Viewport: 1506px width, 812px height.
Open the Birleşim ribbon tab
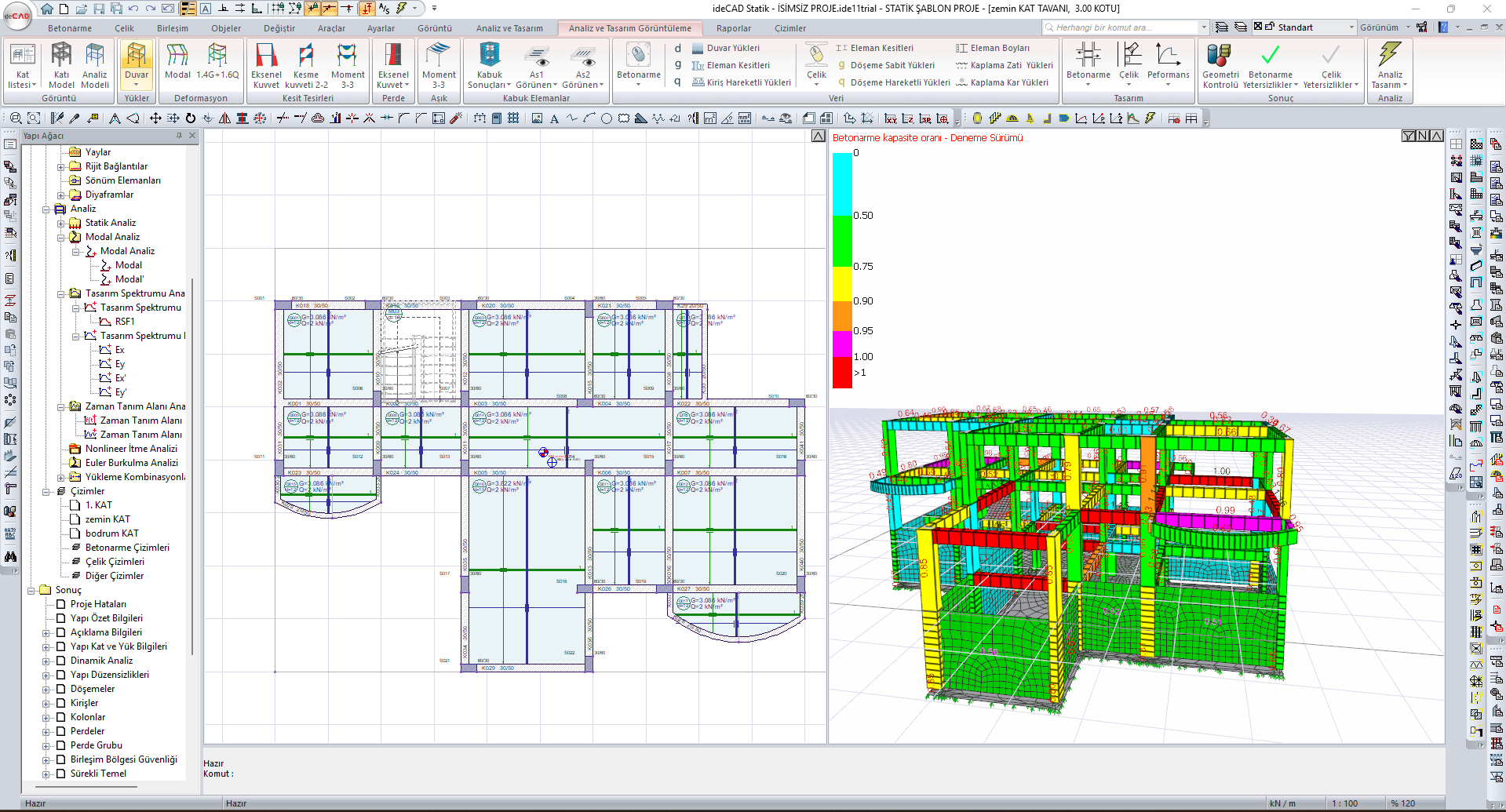click(172, 28)
